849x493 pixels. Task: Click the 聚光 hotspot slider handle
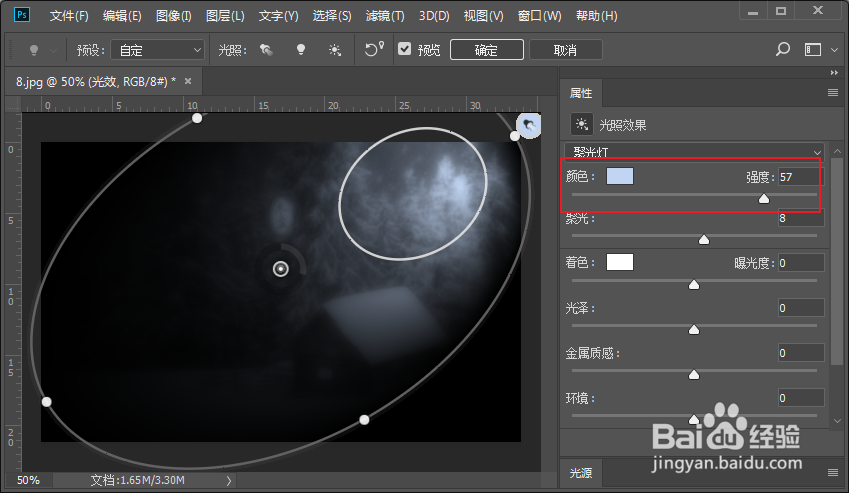click(x=704, y=239)
